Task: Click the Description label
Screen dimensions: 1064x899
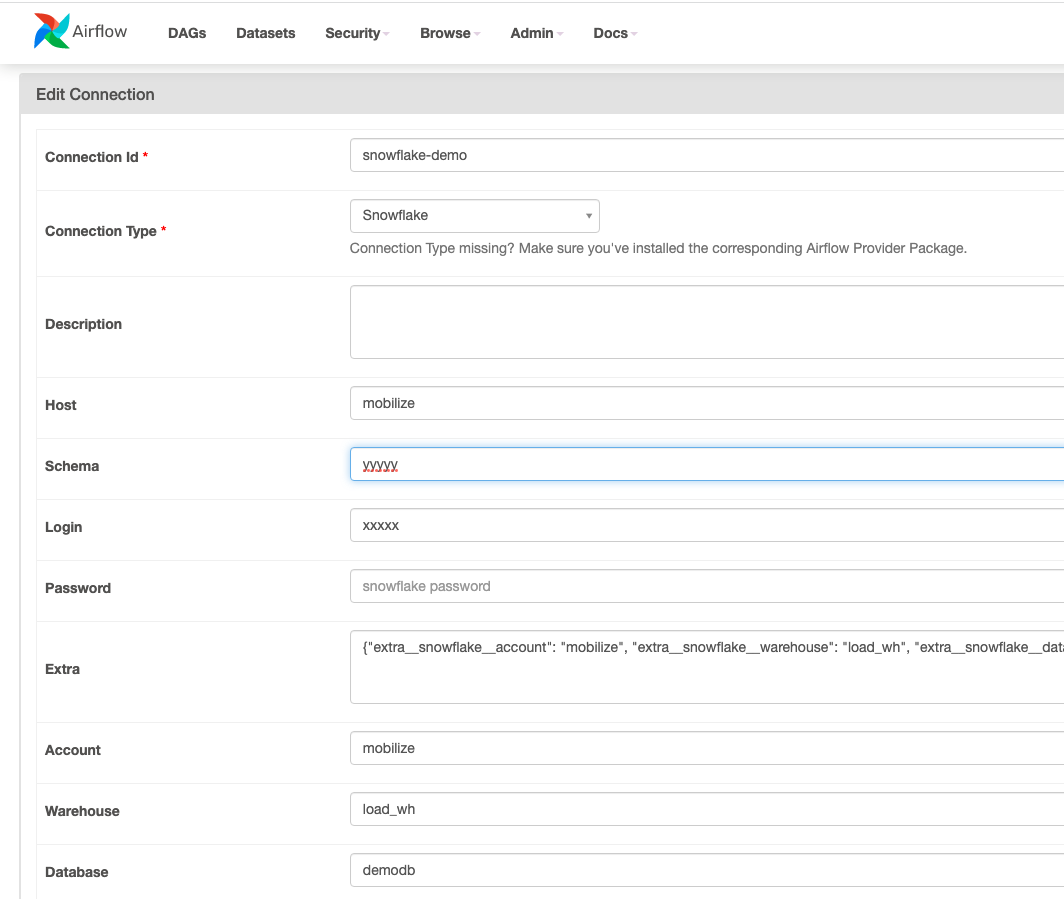Action: point(83,324)
